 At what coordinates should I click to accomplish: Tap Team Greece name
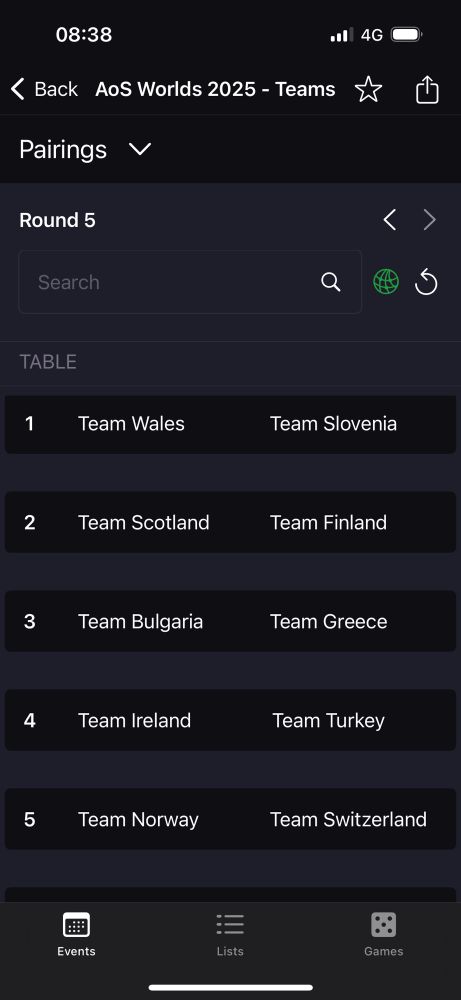(x=328, y=622)
